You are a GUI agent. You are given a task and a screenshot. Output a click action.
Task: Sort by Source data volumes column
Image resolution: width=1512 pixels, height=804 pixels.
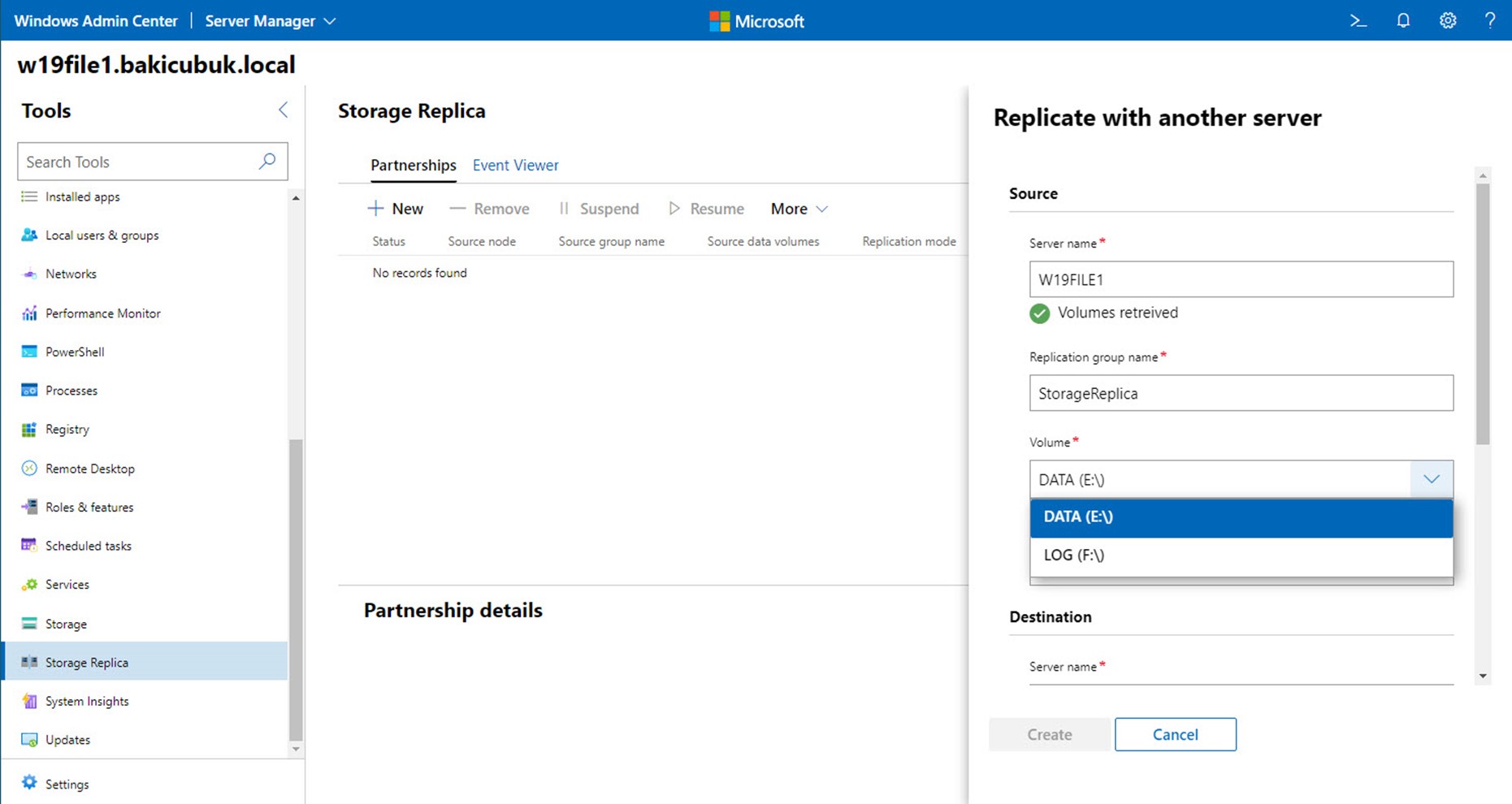click(763, 241)
